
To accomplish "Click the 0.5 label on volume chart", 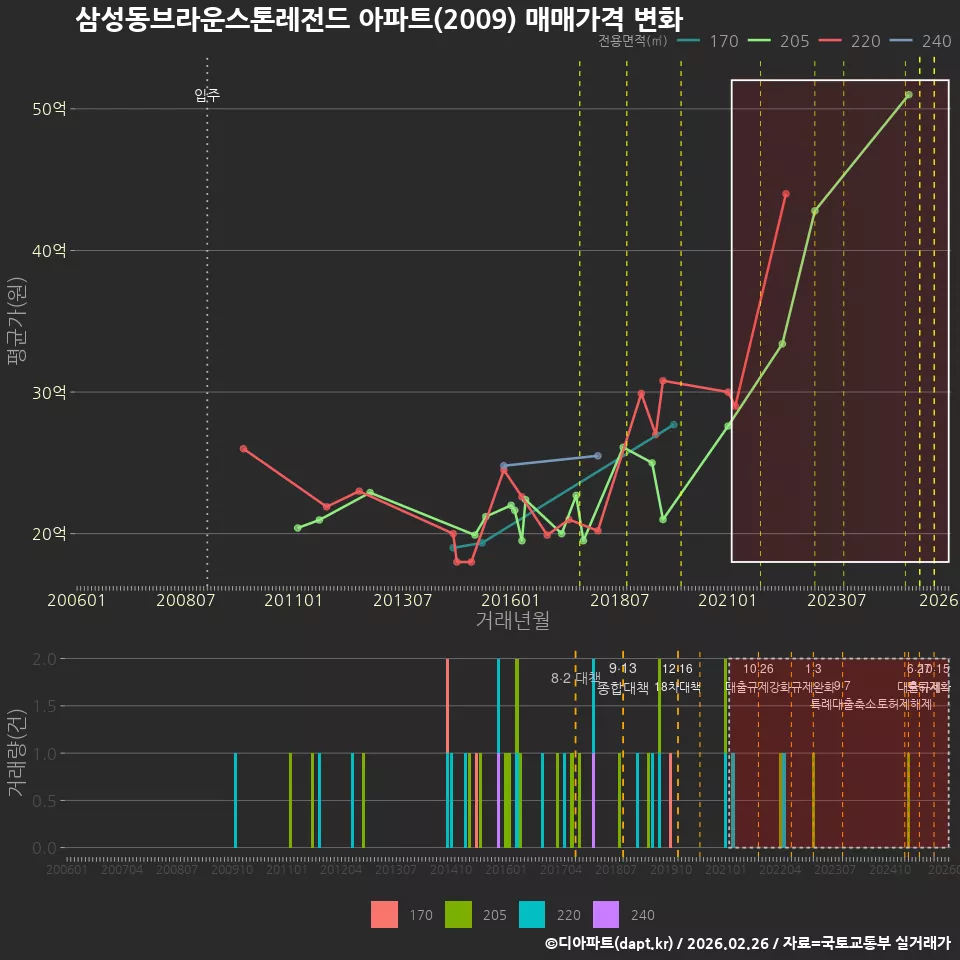I will coord(44,801).
